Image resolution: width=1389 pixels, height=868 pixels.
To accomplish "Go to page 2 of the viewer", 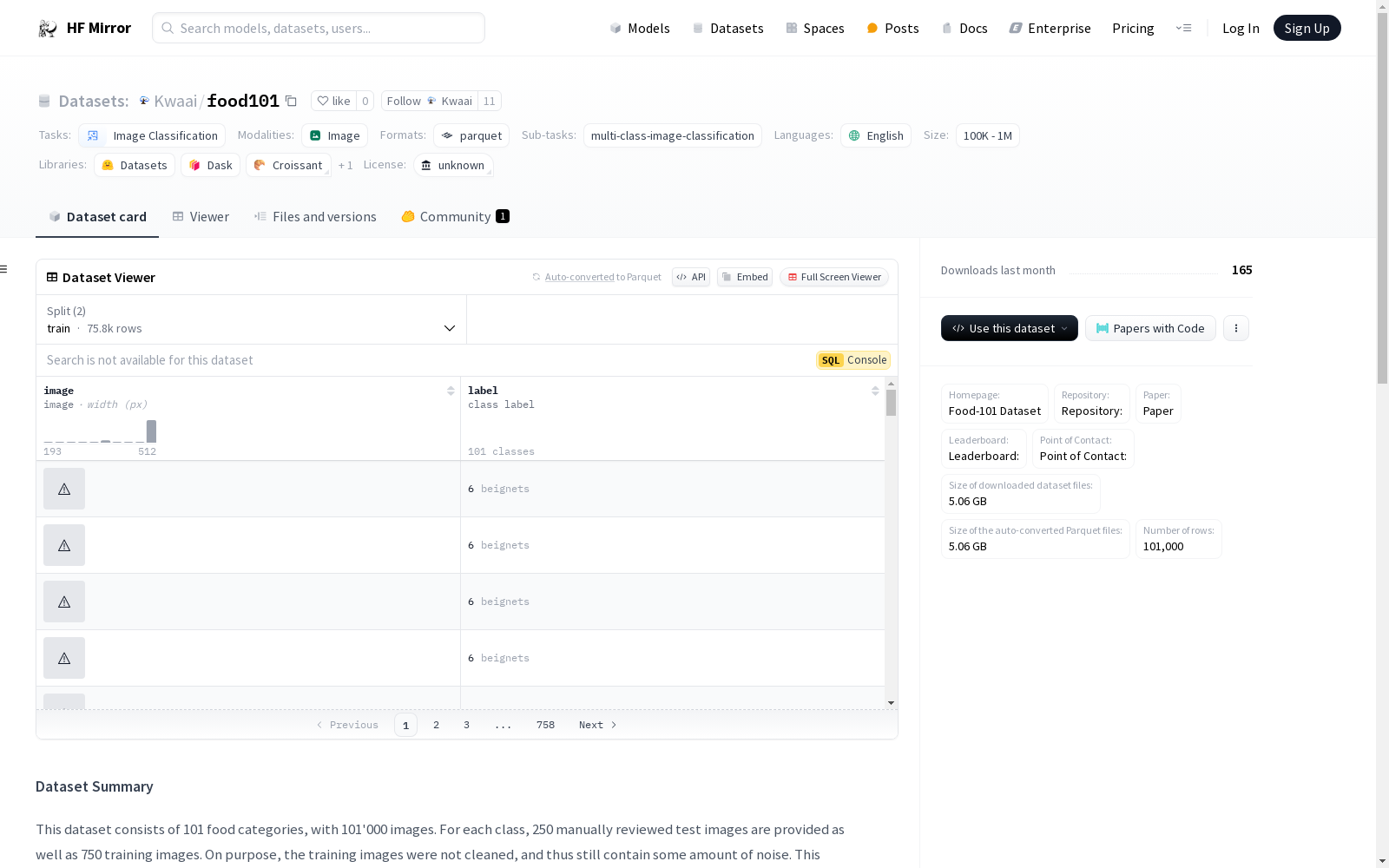I will coord(436,725).
